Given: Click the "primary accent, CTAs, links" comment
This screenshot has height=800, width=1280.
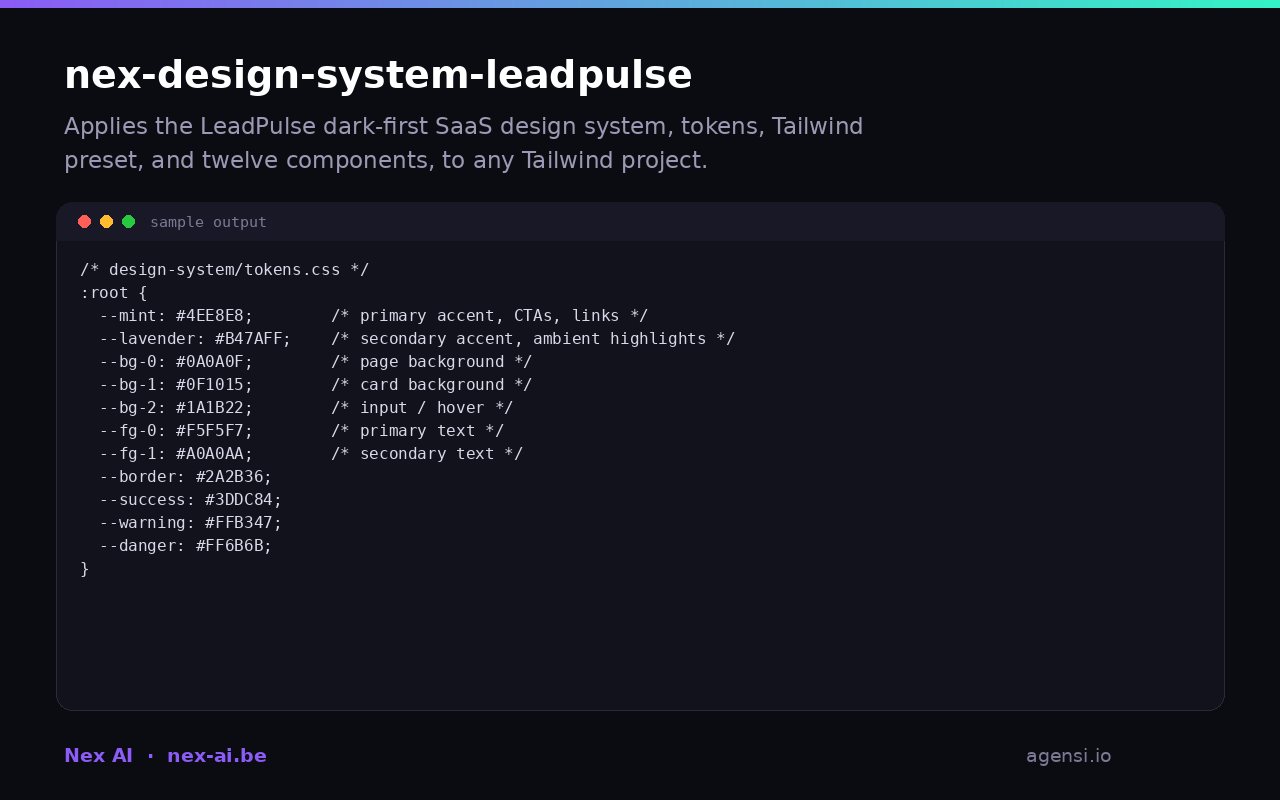Looking at the screenshot, I should [x=490, y=316].
